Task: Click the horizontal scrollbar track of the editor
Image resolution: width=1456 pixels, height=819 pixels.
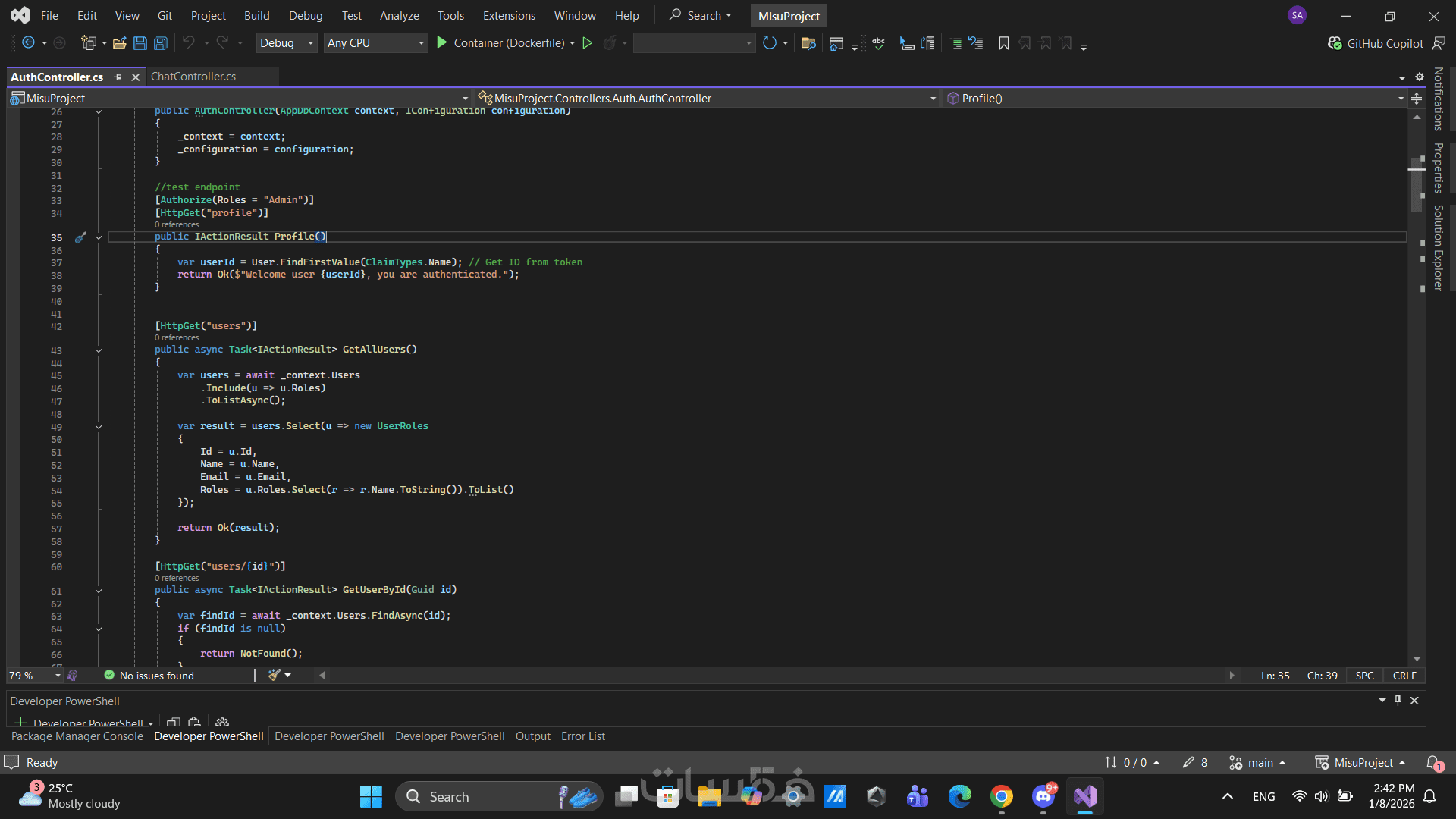Action: 777,676
